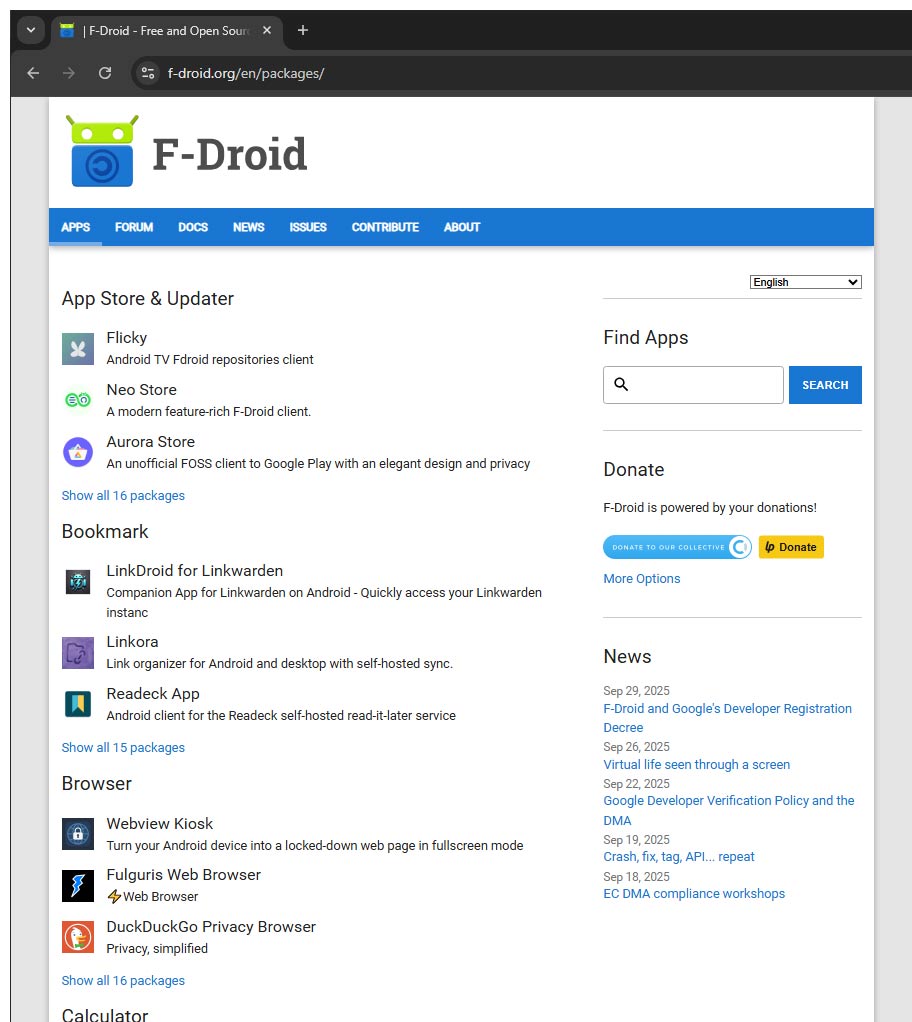Open the Aurora Store app title
This screenshot has width=912, height=1022.
coord(151,442)
